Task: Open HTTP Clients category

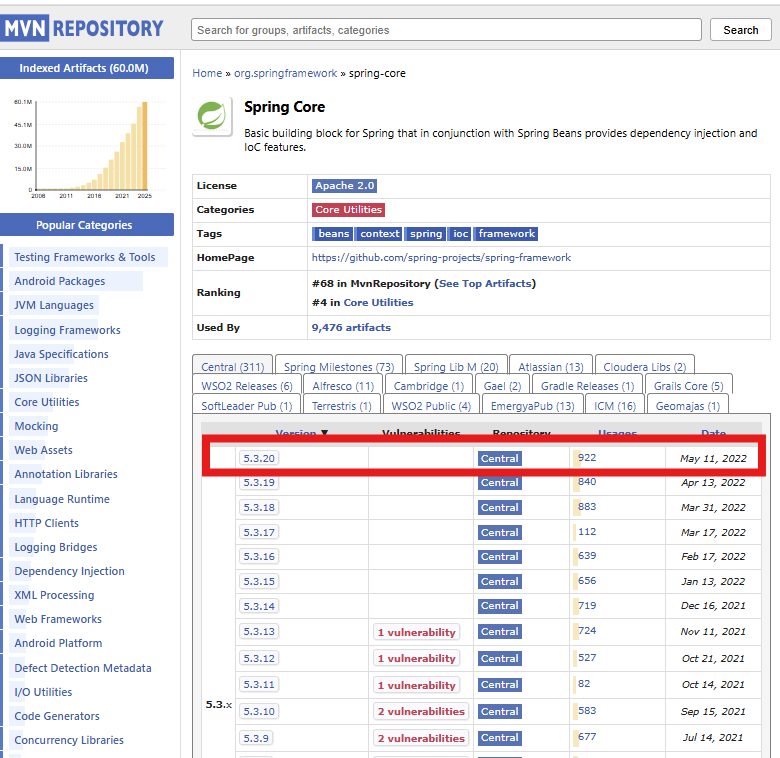Action: click(x=46, y=523)
